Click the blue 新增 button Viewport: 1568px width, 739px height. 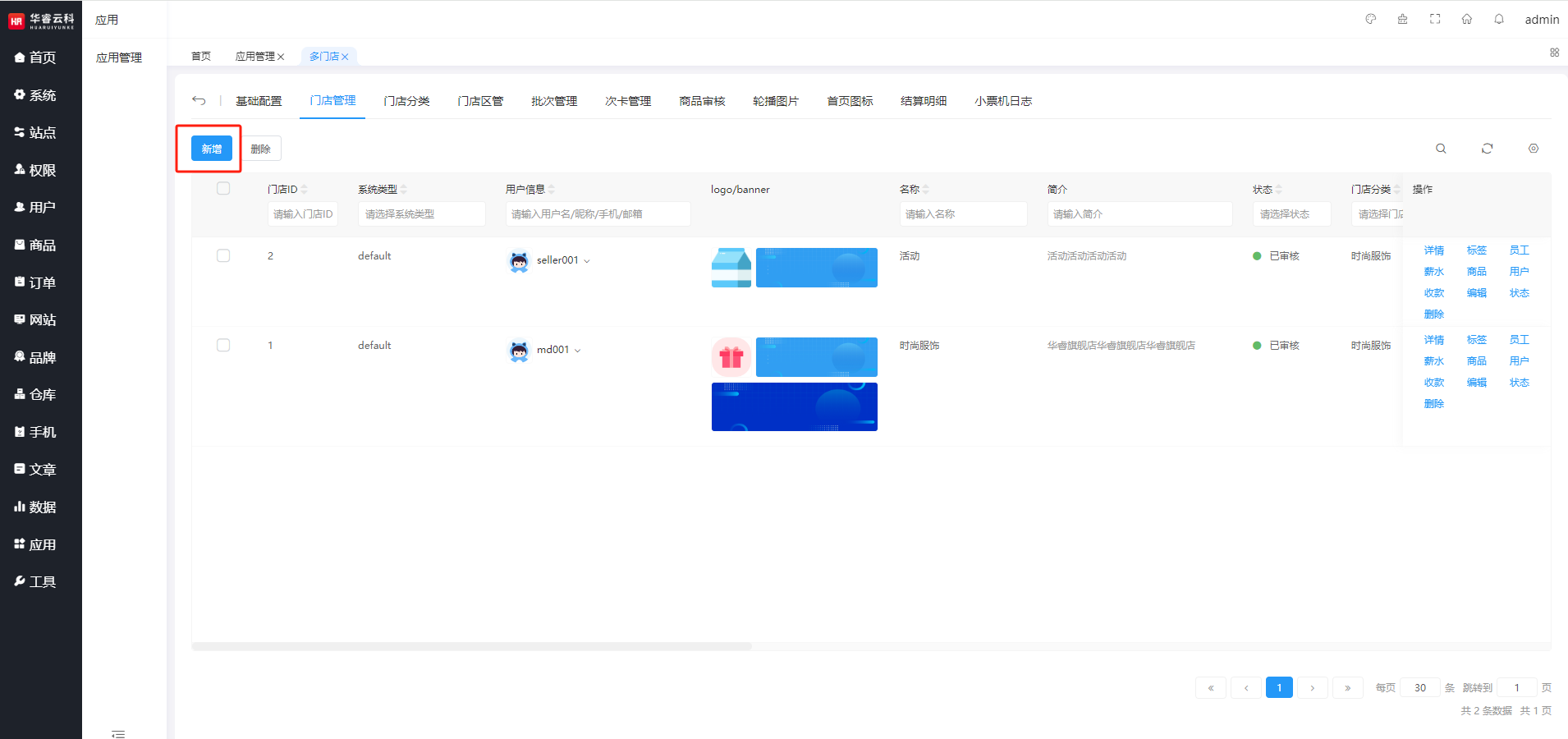(211, 149)
